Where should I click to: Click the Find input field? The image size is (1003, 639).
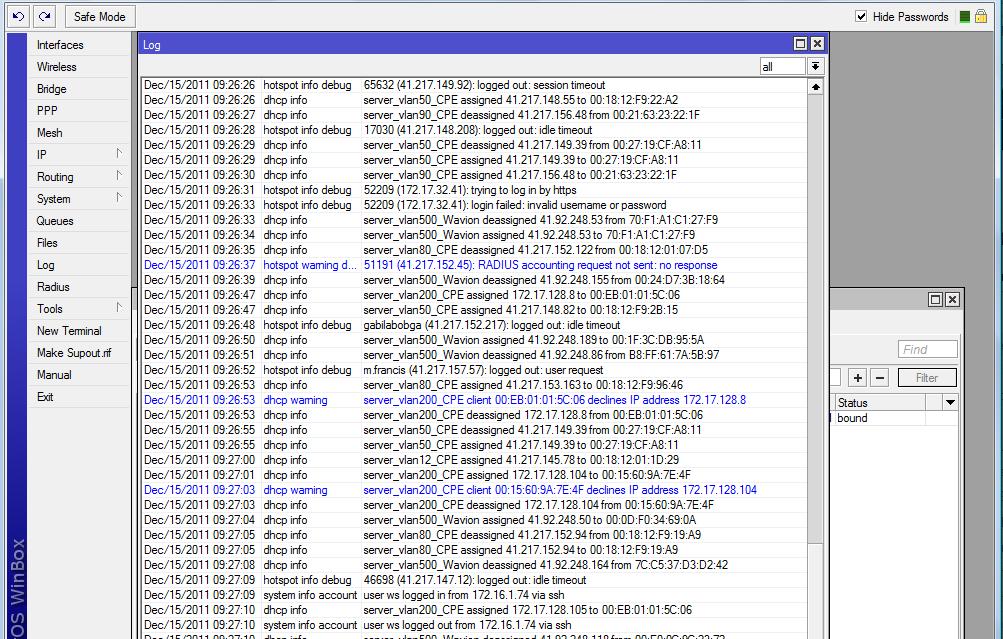pyautogui.click(x=926, y=348)
